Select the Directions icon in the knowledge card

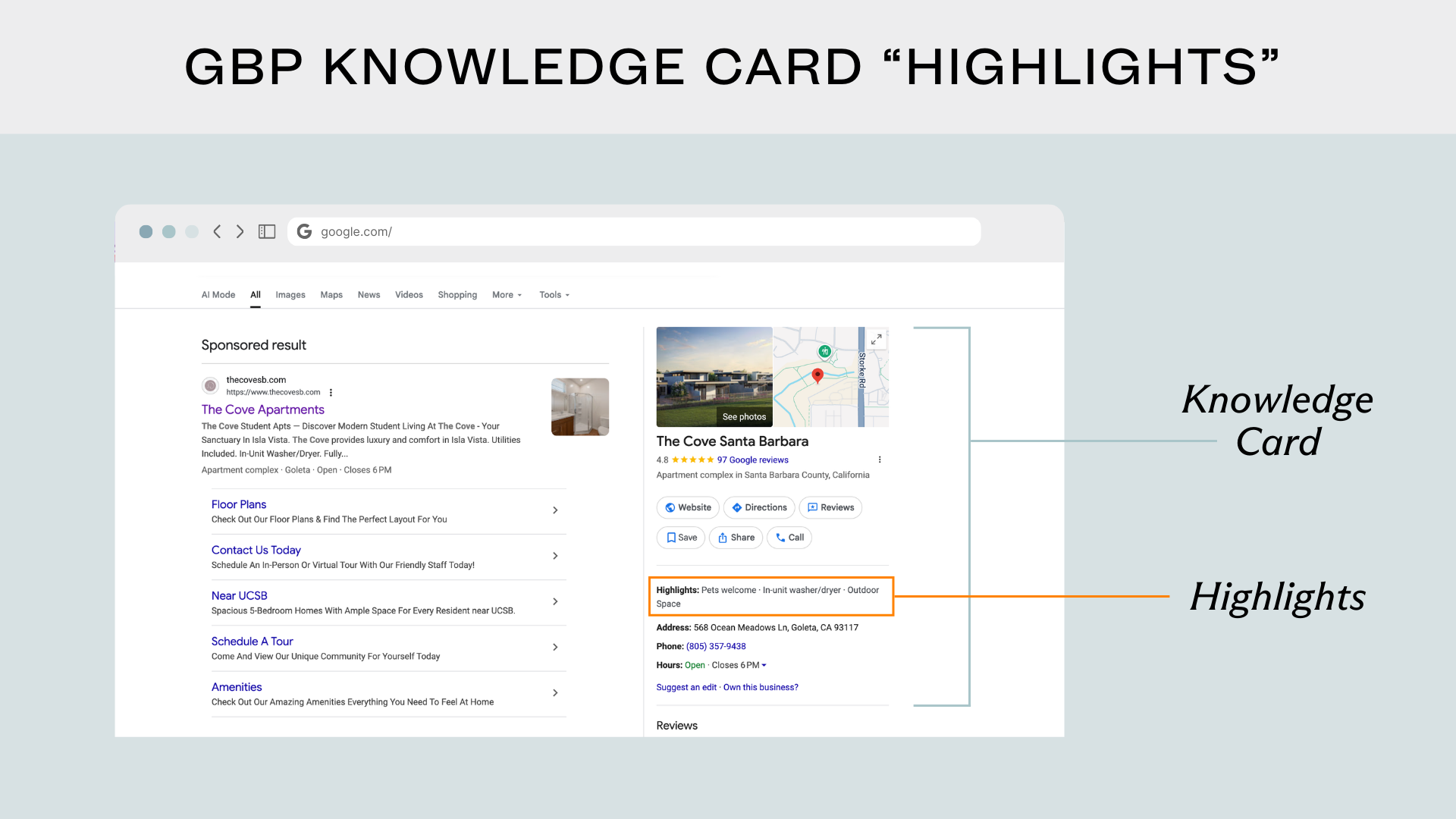click(738, 507)
